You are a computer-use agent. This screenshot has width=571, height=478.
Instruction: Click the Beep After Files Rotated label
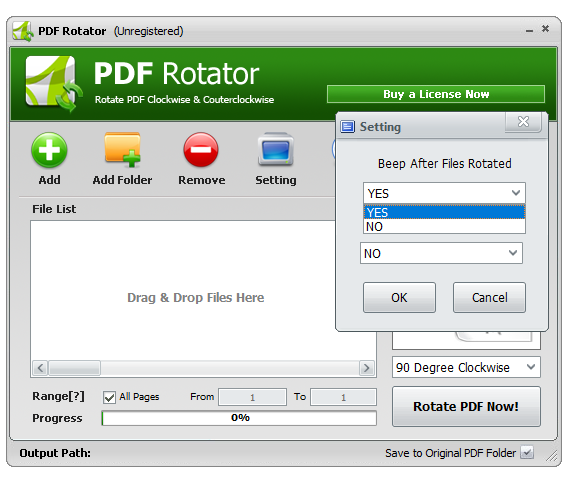click(444, 163)
